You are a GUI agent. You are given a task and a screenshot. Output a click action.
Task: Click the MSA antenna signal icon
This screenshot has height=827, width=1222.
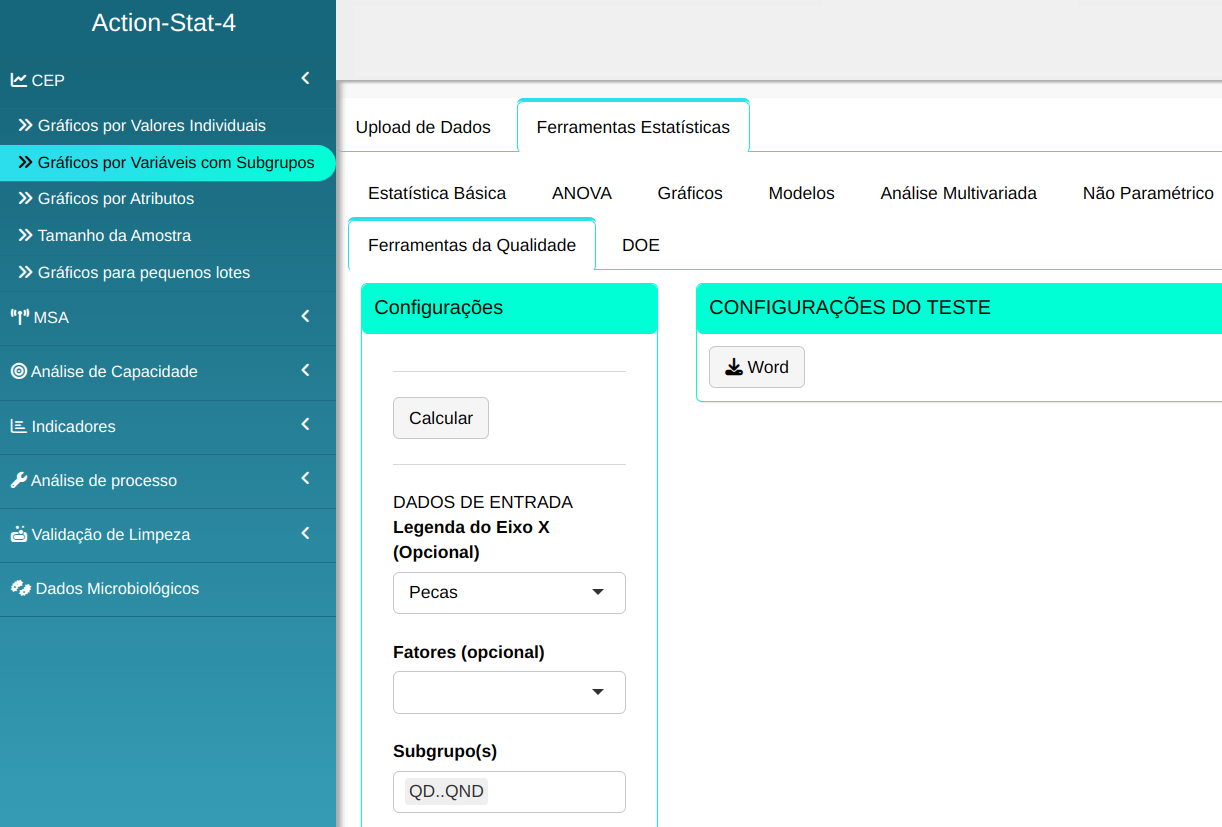click(x=20, y=317)
